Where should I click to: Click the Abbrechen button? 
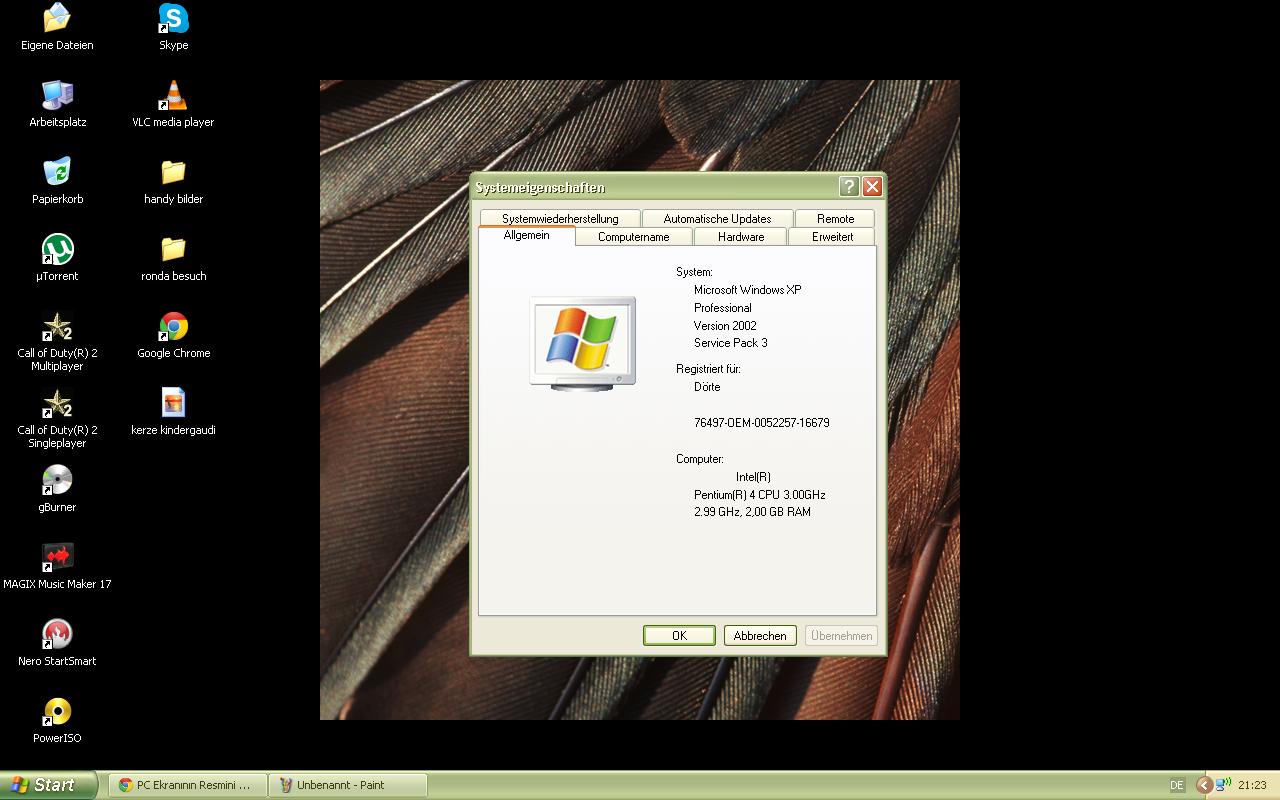pos(760,636)
